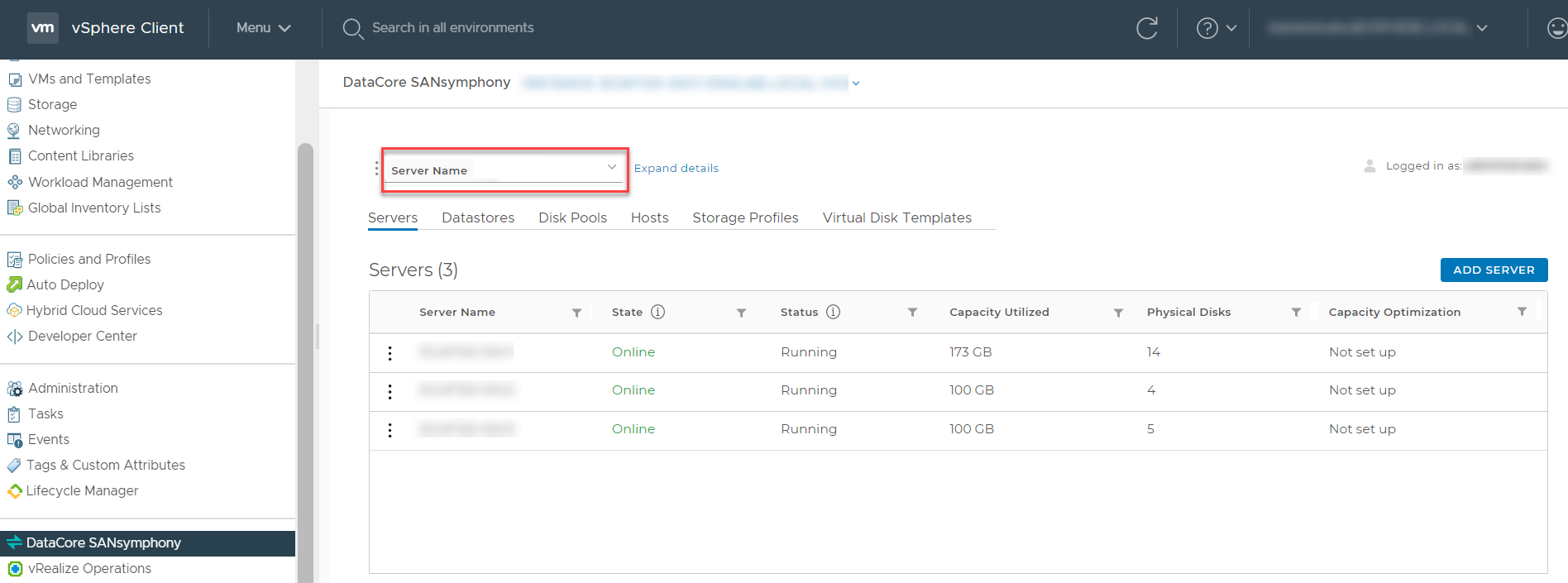The width and height of the screenshot is (1568, 583).
Task: Open the server selector three-dot menu
Action: (376, 168)
